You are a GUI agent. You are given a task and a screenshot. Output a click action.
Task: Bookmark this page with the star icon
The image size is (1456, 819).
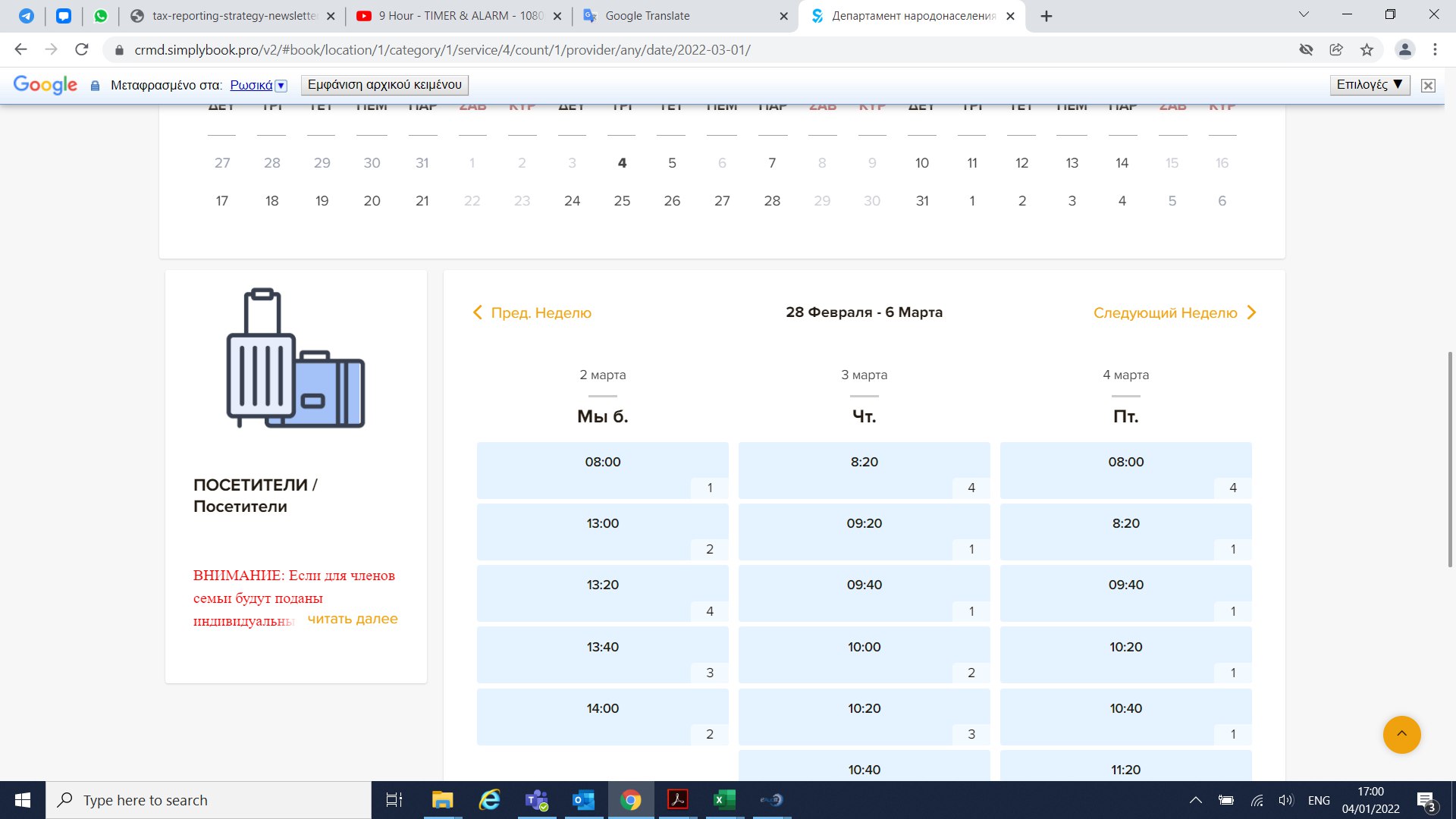click(1367, 50)
